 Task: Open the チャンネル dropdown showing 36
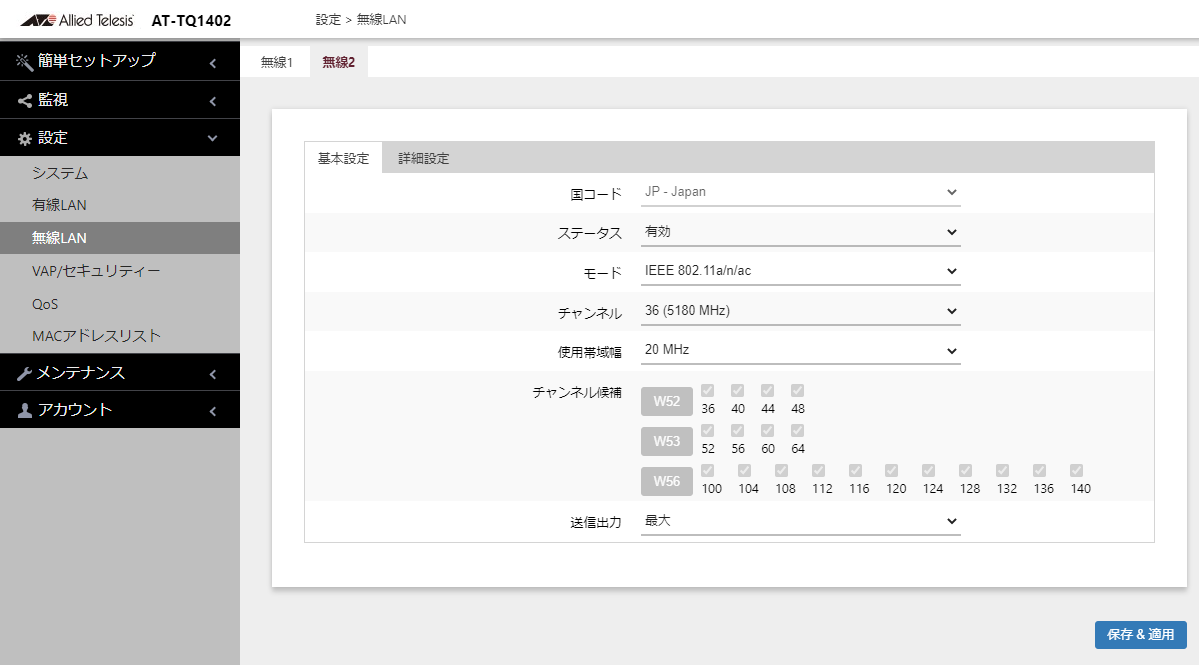(801, 311)
